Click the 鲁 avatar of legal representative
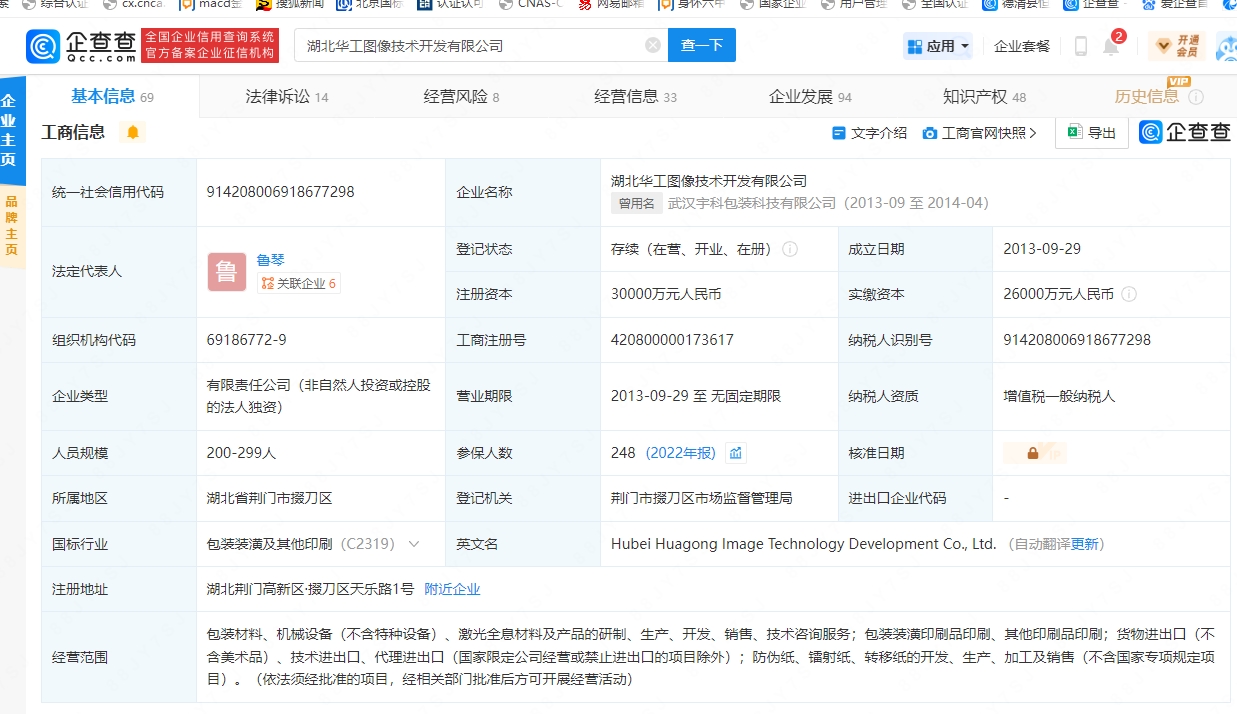This screenshot has width=1237, height=714. pyautogui.click(x=227, y=272)
